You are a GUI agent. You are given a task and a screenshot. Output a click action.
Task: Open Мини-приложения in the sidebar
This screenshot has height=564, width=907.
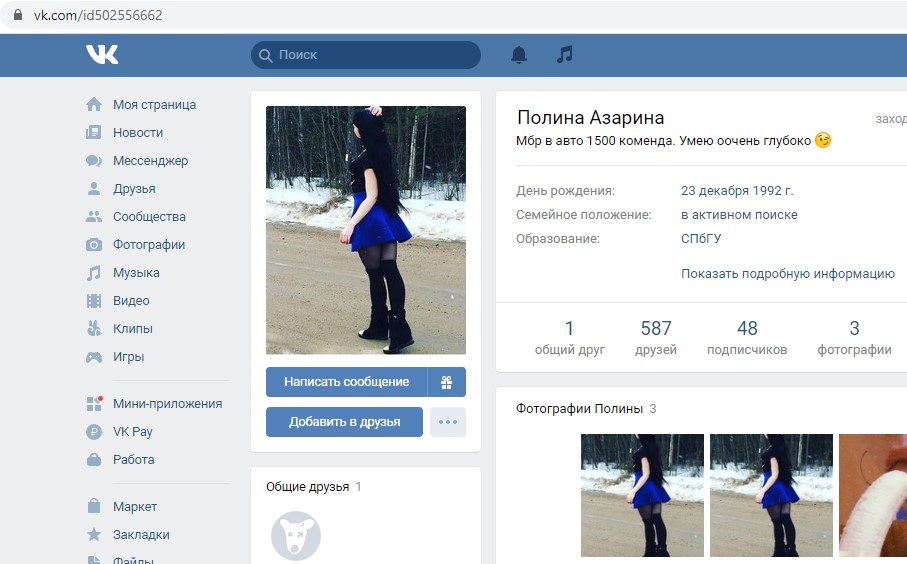167,404
